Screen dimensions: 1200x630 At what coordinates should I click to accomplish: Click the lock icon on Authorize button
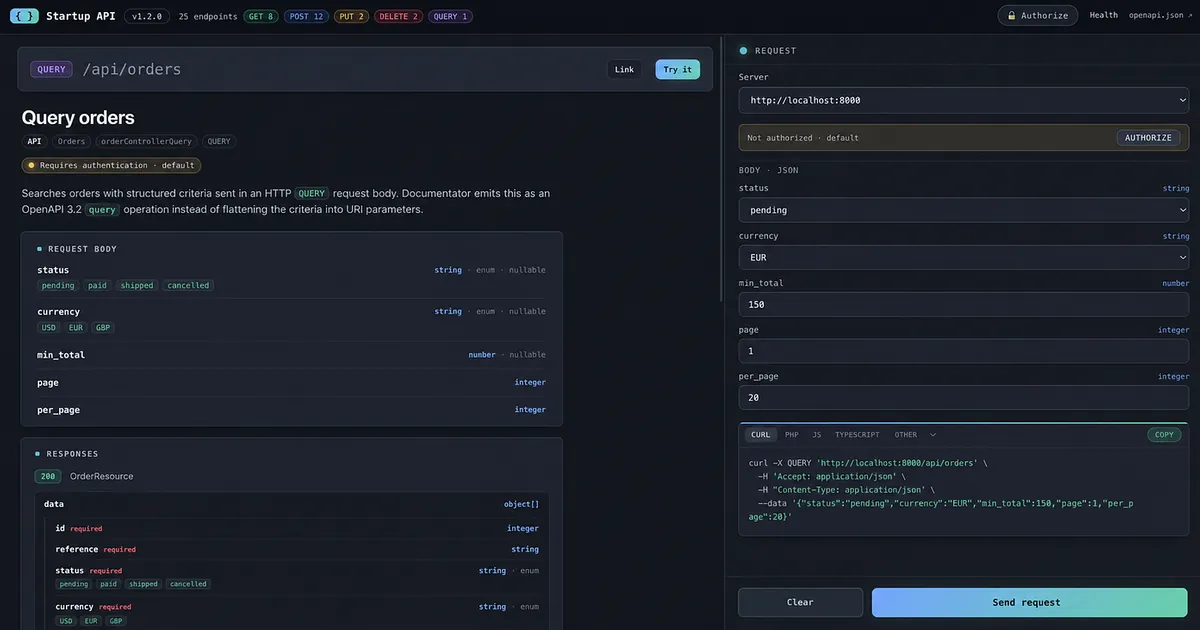(x=1012, y=16)
